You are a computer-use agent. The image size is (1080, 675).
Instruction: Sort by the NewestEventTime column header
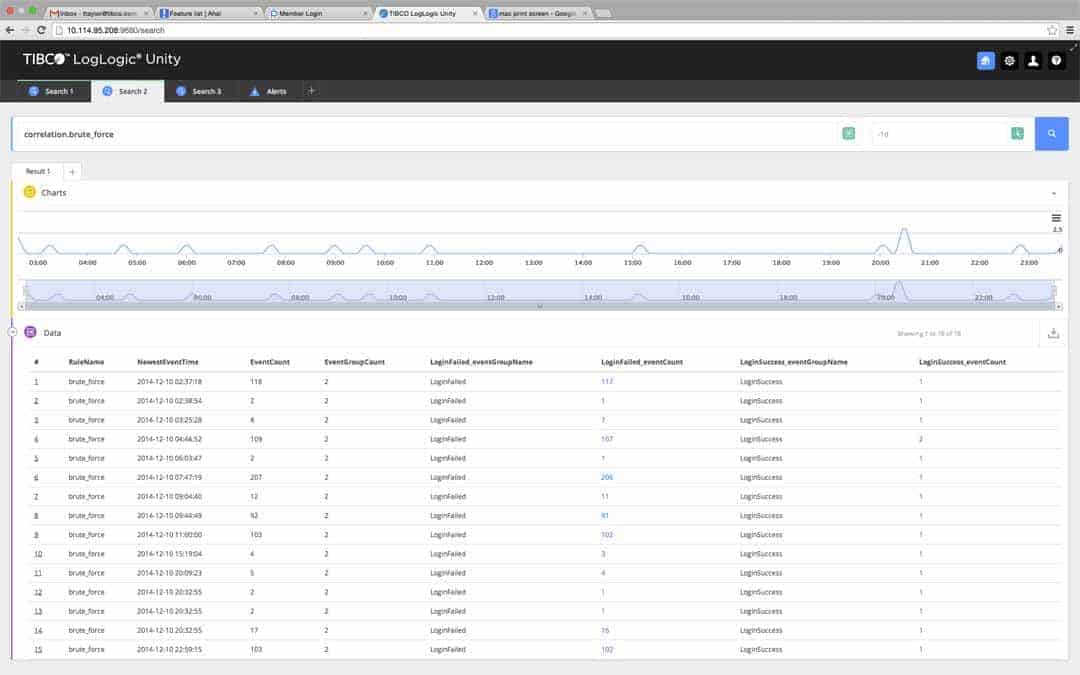point(168,362)
